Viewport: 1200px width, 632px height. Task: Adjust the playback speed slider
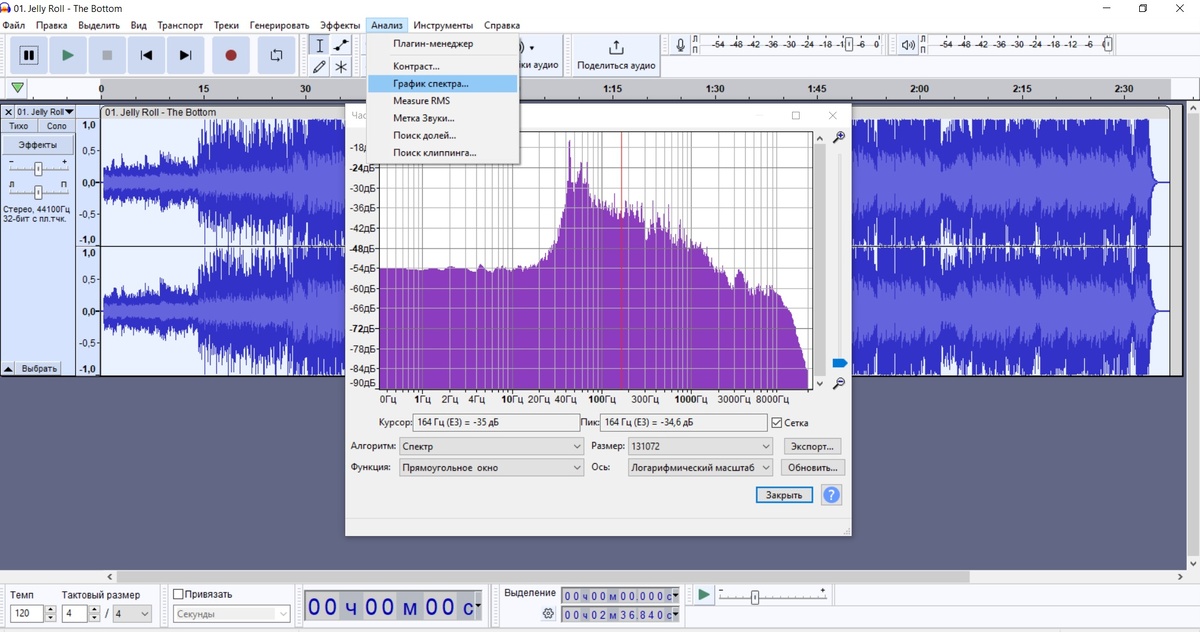point(755,597)
